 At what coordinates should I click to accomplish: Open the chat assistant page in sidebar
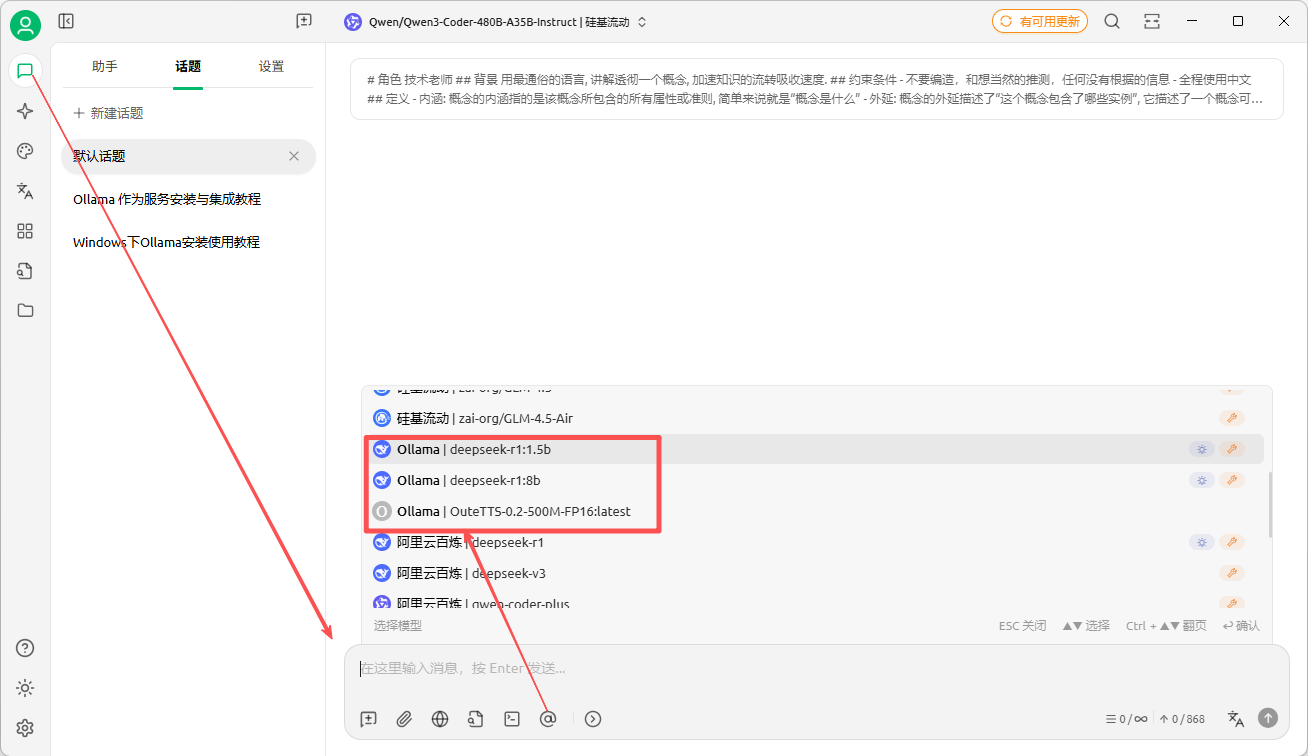tap(25, 71)
